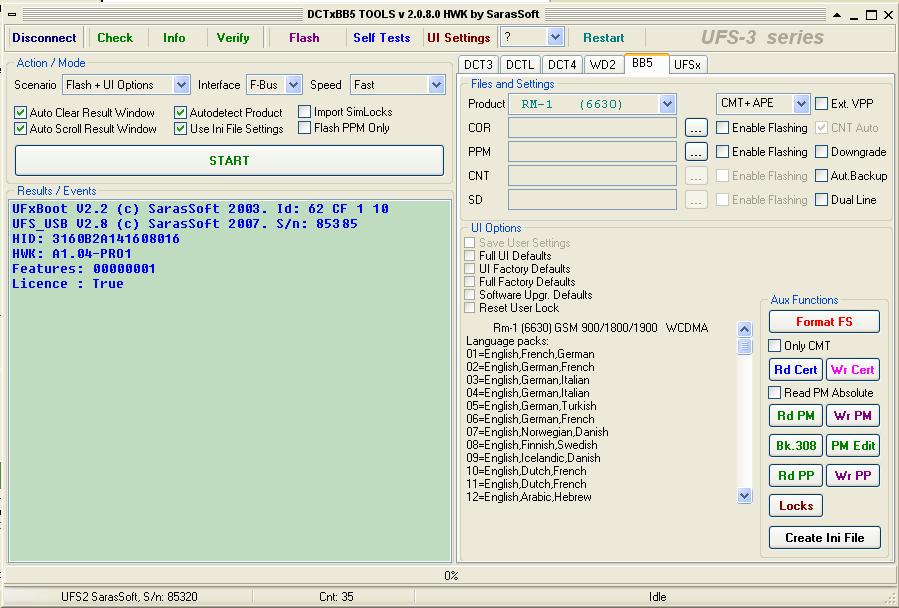
Task: Click the Rd PP button
Action: click(x=796, y=476)
